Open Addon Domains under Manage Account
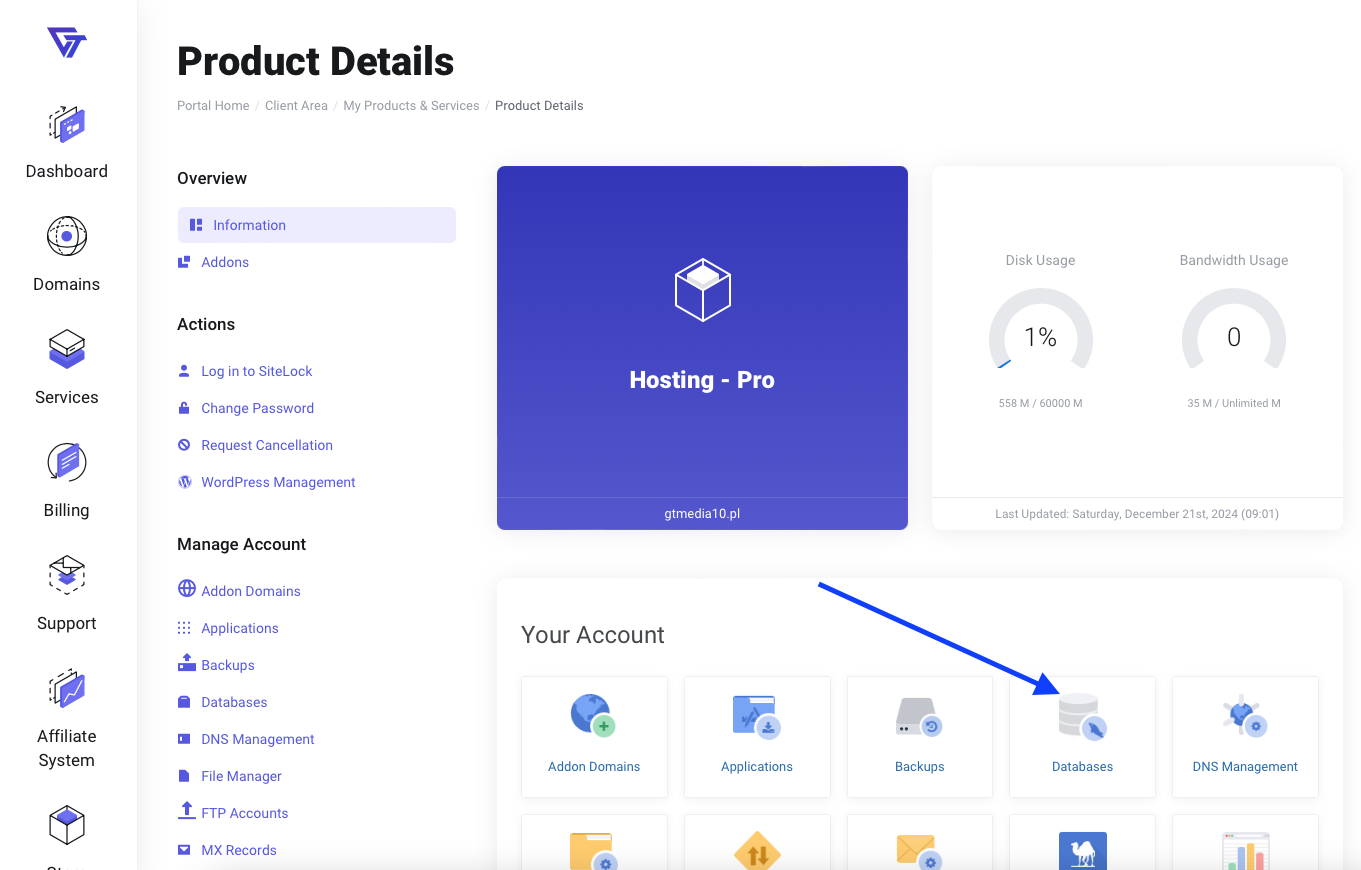Viewport: 1361px width, 870px height. tap(251, 591)
